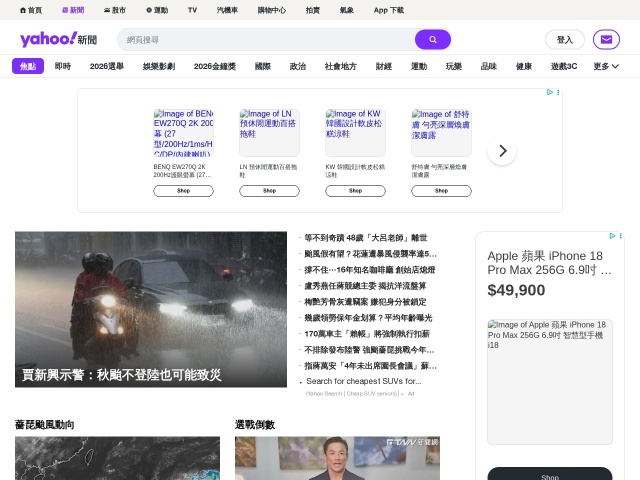Open 拍賣 in top bar
Image resolution: width=640 pixels, height=480 pixels.
pos(313,10)
